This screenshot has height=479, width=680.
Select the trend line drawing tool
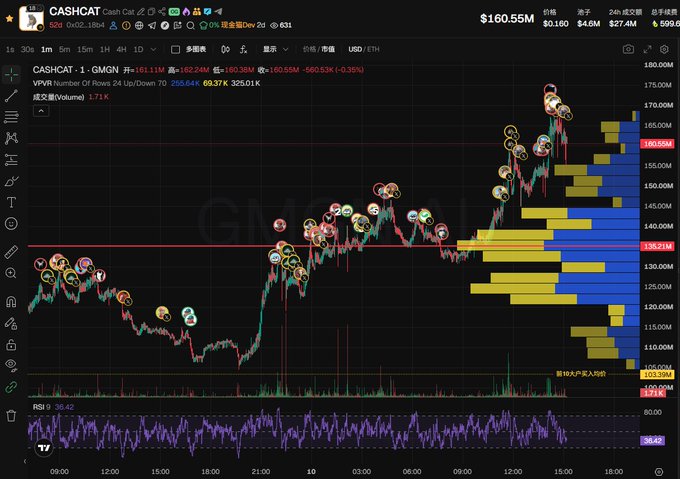(x=11, y=96)
